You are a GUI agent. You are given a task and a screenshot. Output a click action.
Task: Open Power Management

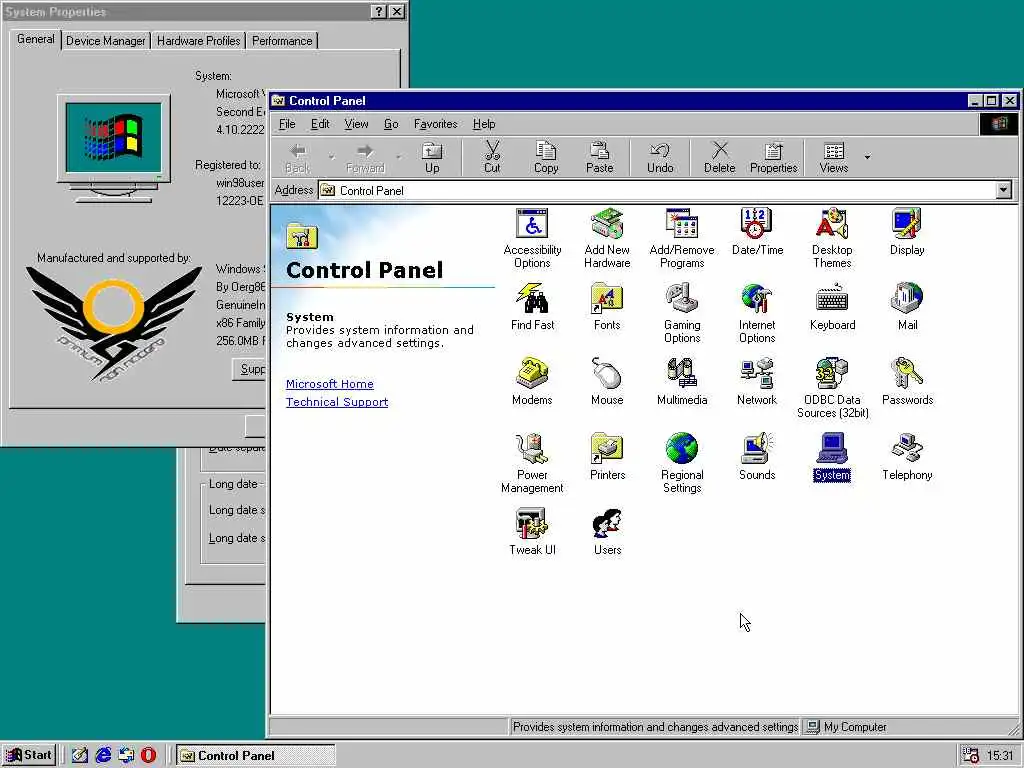532,464
